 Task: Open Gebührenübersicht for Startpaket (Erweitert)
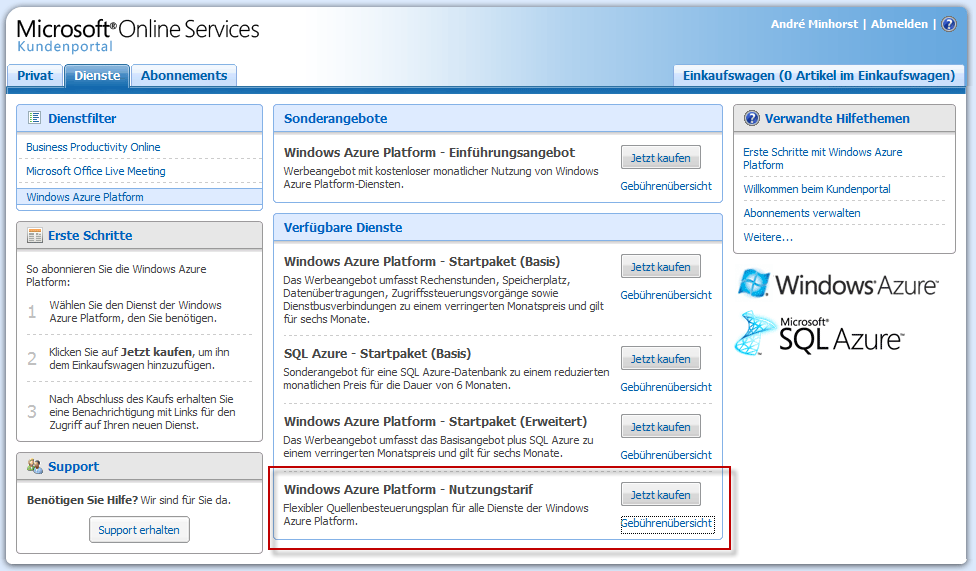point(666,455)
